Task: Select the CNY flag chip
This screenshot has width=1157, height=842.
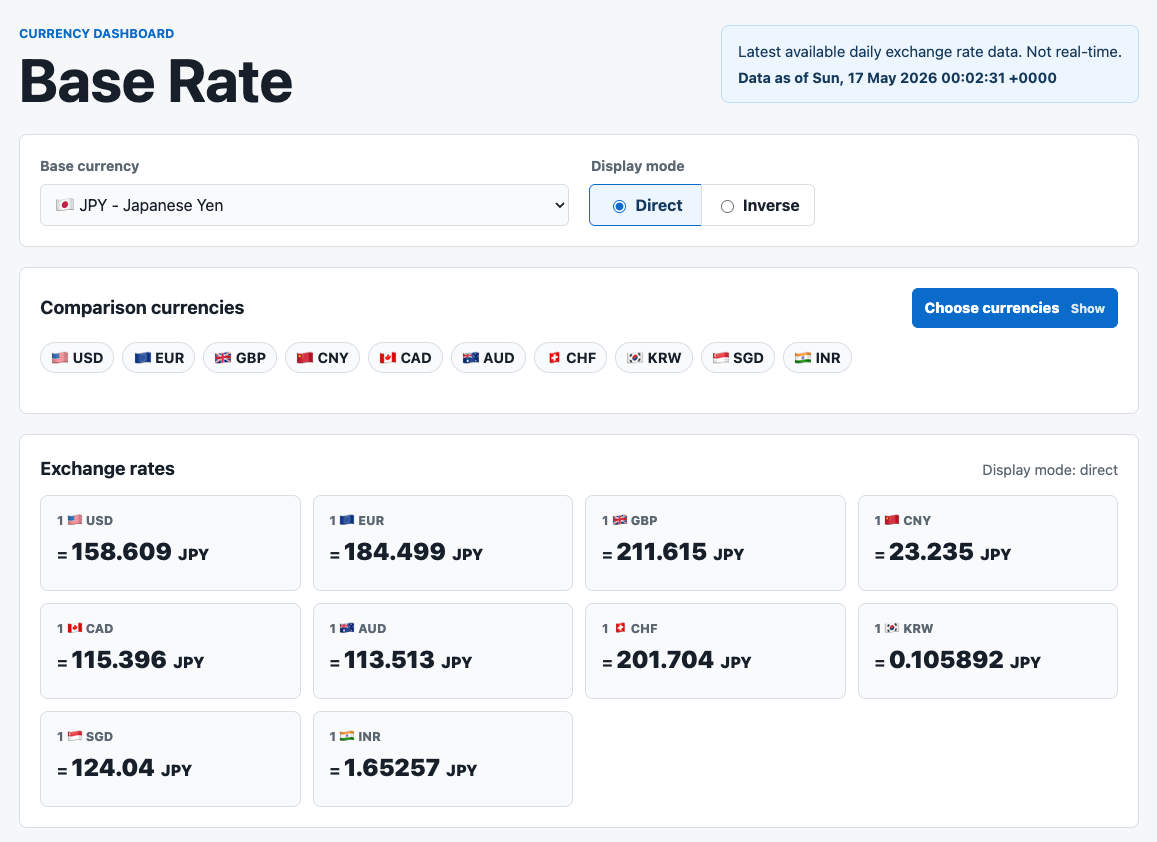Action: tap(322, 358)
